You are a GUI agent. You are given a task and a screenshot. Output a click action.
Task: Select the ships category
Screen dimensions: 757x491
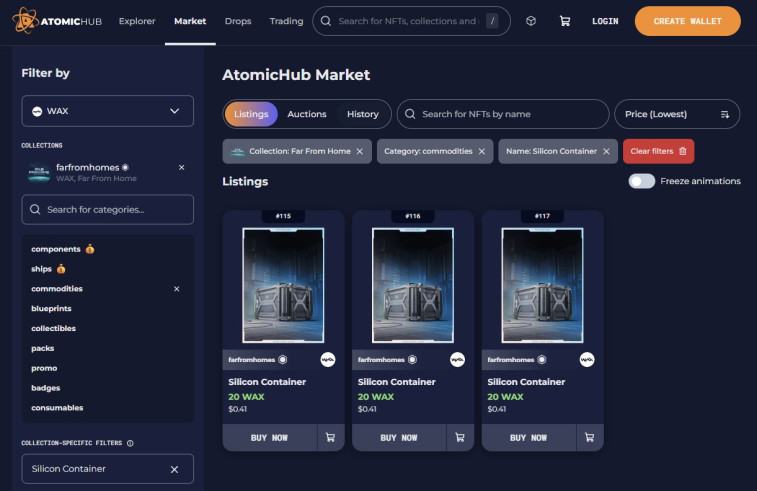[42, 269]
